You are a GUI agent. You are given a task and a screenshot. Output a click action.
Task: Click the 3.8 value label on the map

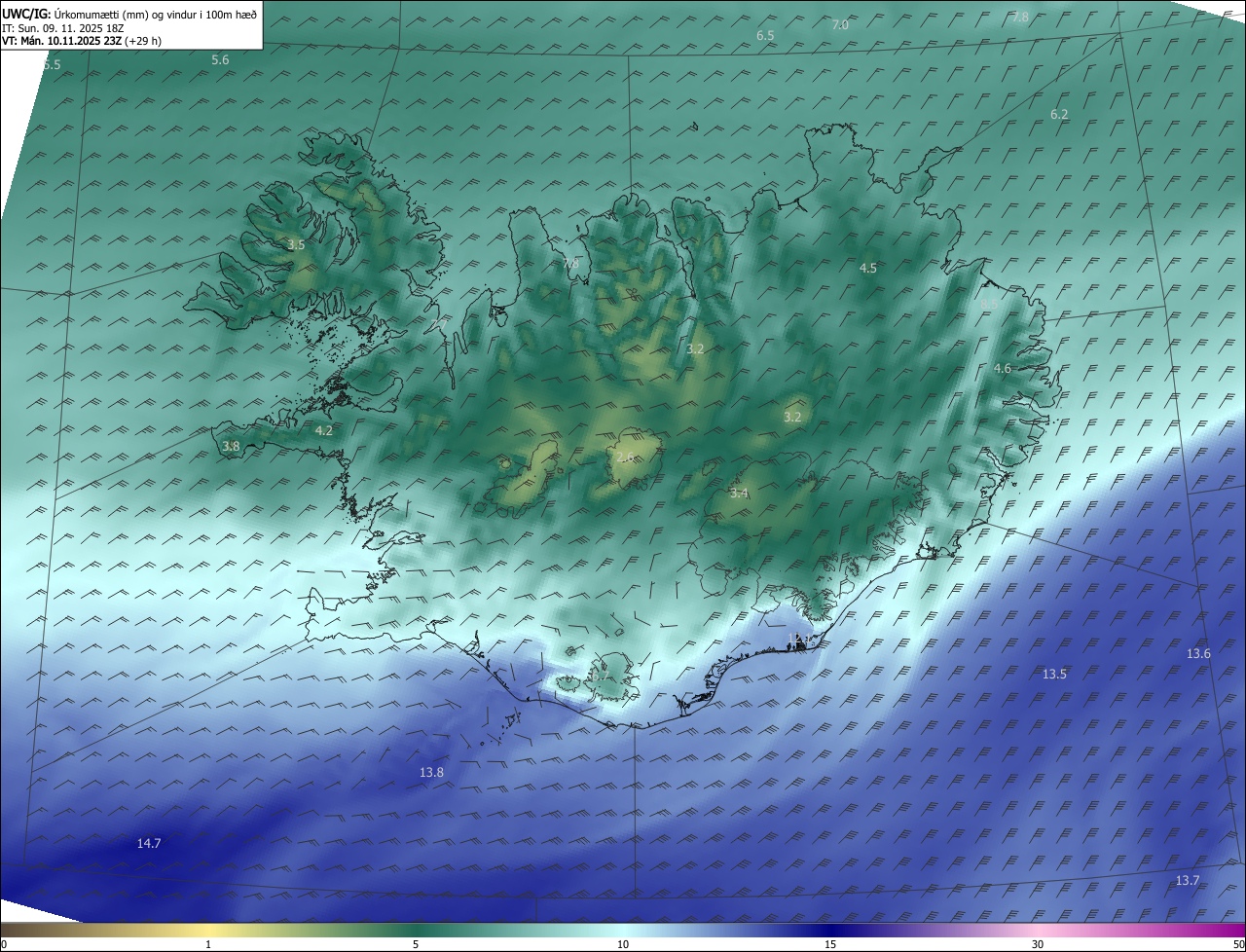click(231, 446)
